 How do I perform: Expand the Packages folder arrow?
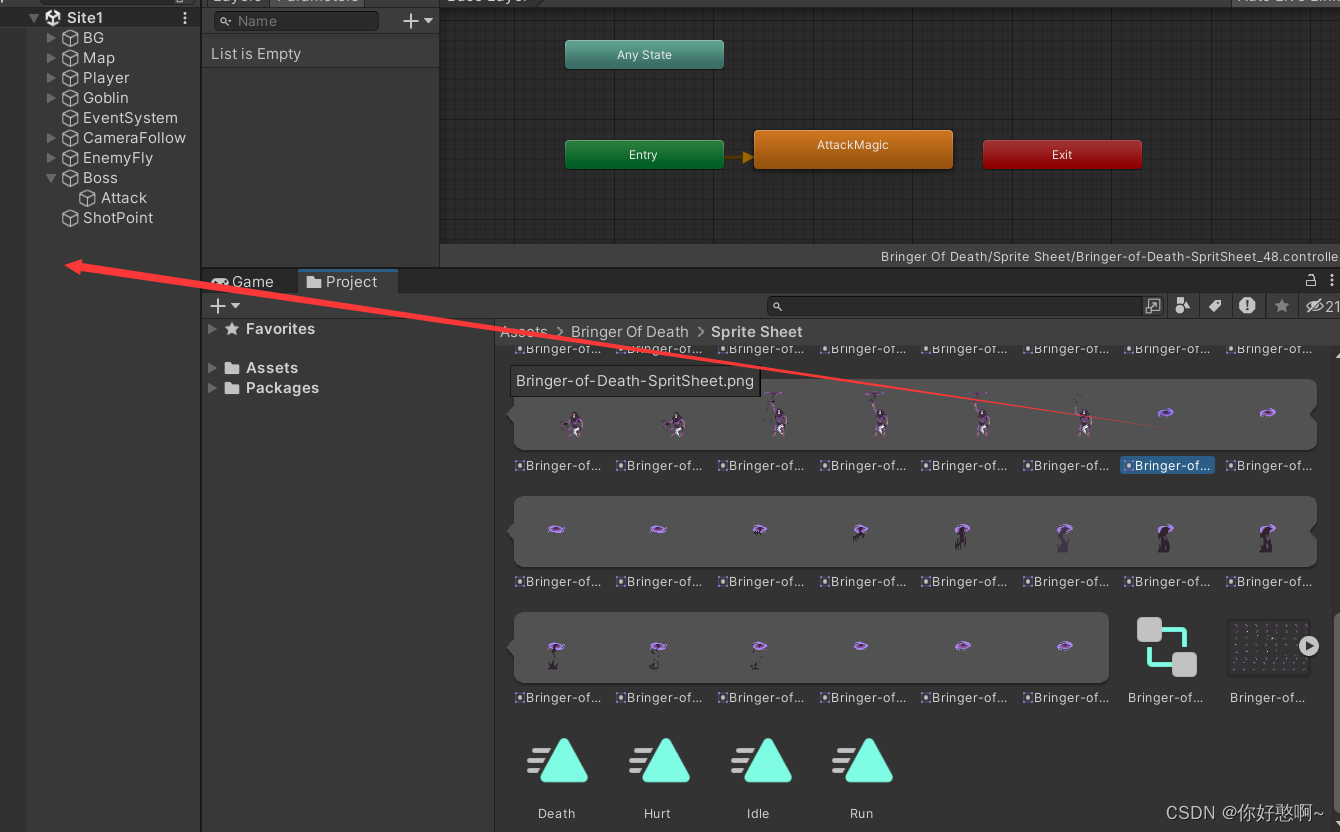click(212, 388)
